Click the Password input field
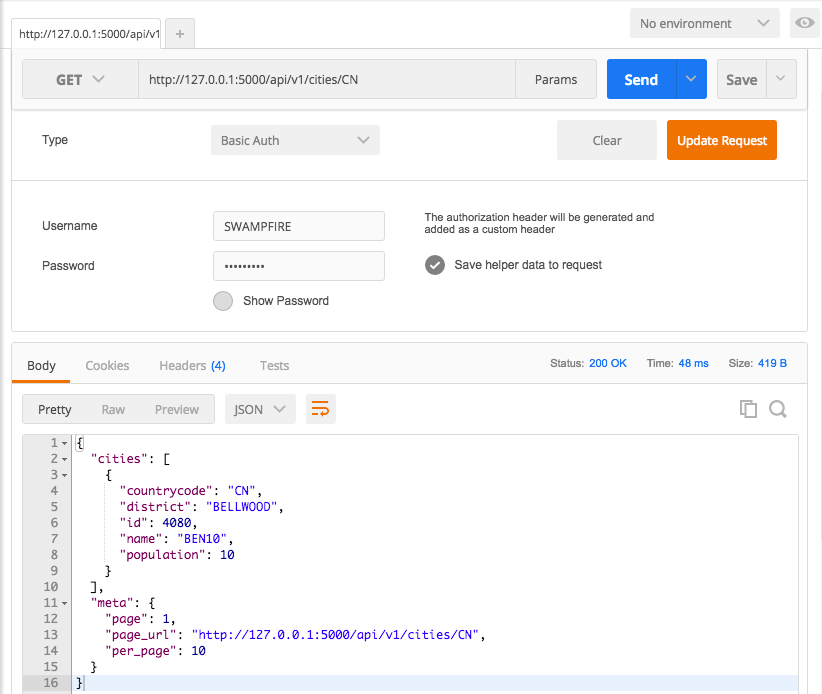The height and width of the screenshot is (694, 822). [x=299, y=266]
